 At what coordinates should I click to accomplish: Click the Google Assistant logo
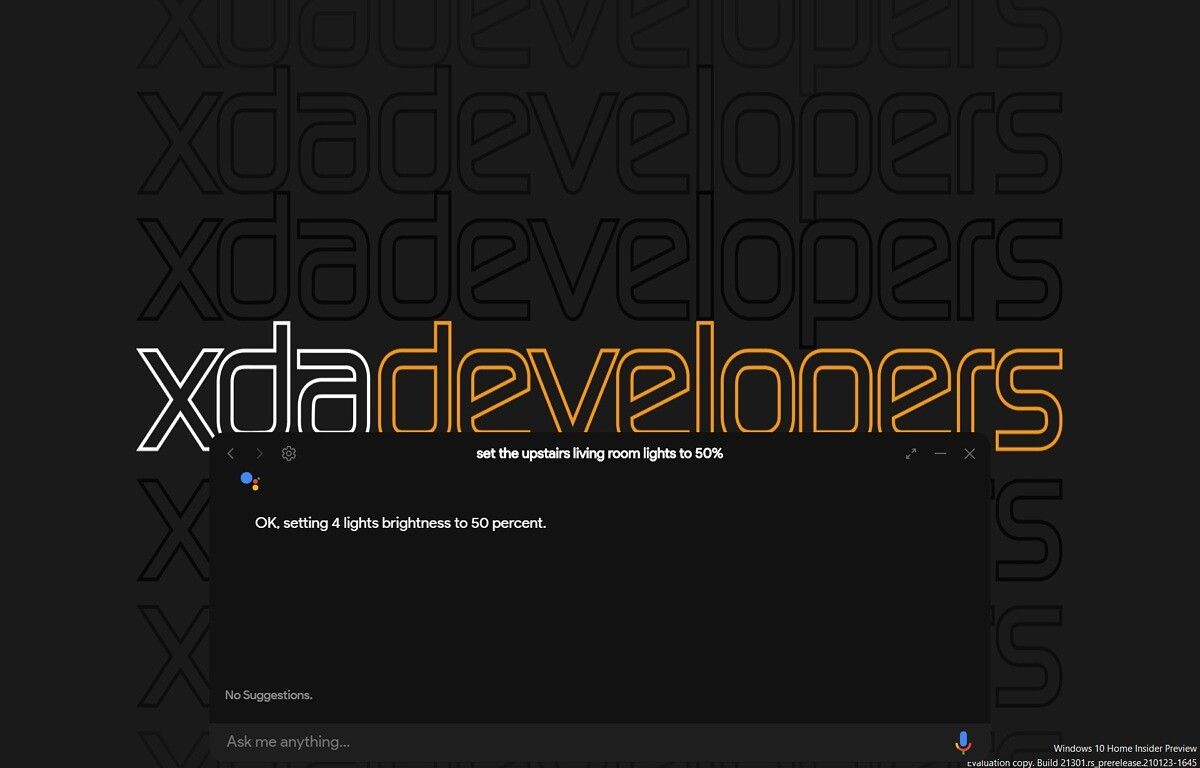(250, 483)
